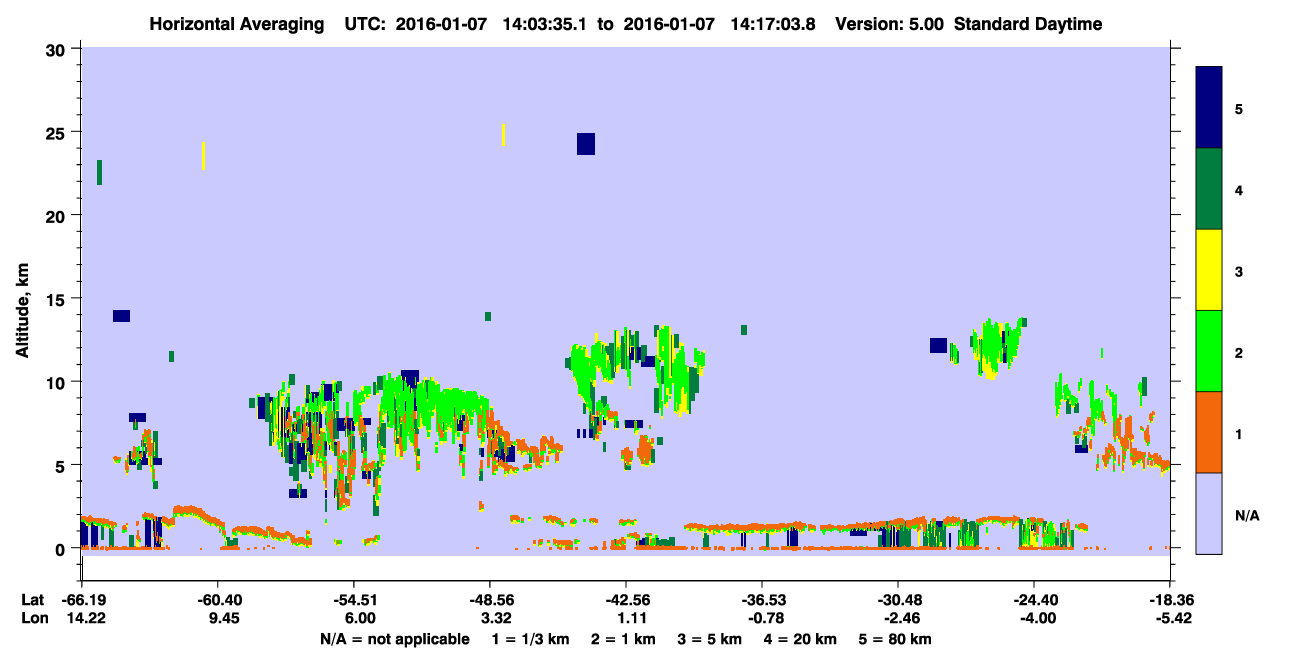Click latitude value '-24.40'
Image resolution: width=1300 pixels, height=667 pixels.
click(1034, 600)
